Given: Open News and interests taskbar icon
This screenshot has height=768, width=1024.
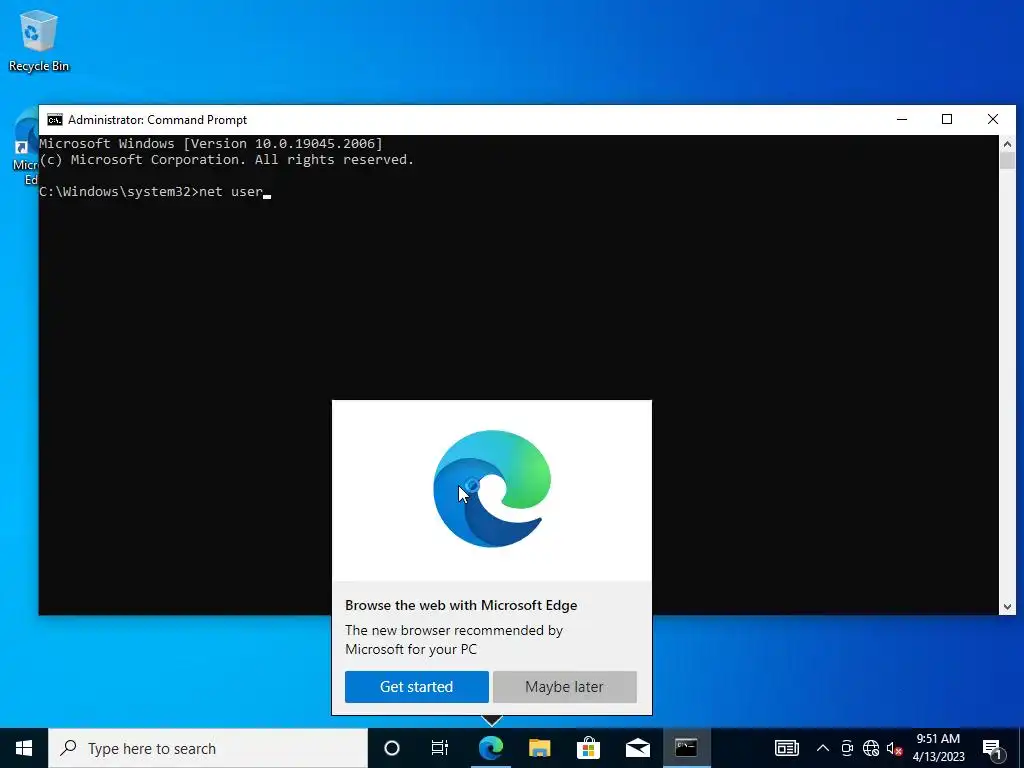Looking at the screenshot, I should click(786, 748).
